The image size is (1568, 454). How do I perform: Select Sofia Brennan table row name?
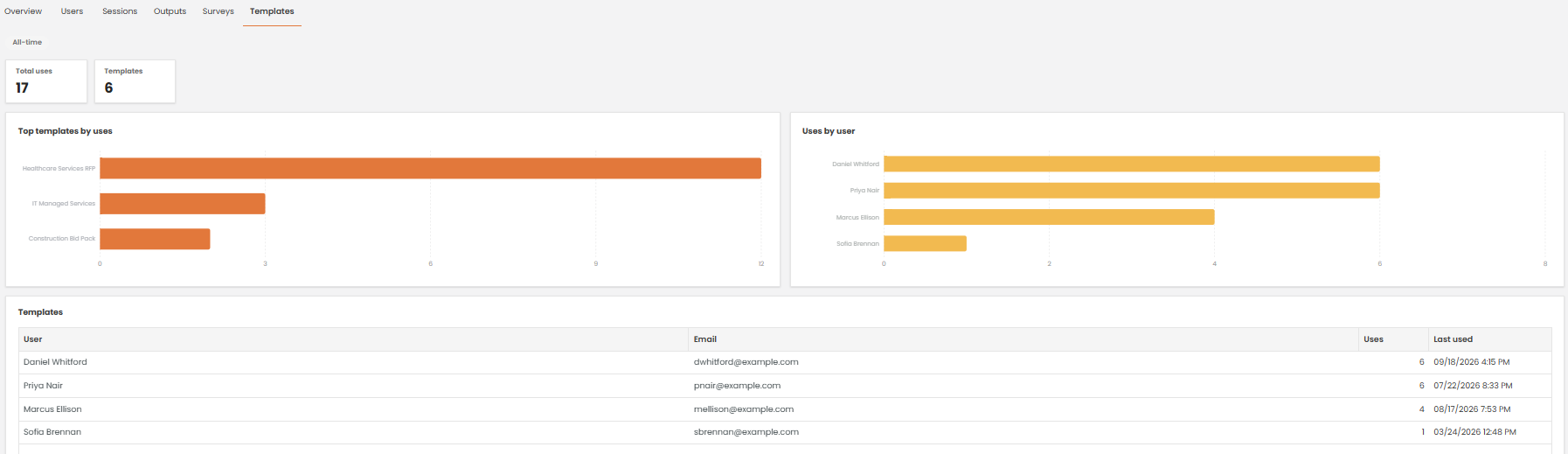click(x=52, y=432)
